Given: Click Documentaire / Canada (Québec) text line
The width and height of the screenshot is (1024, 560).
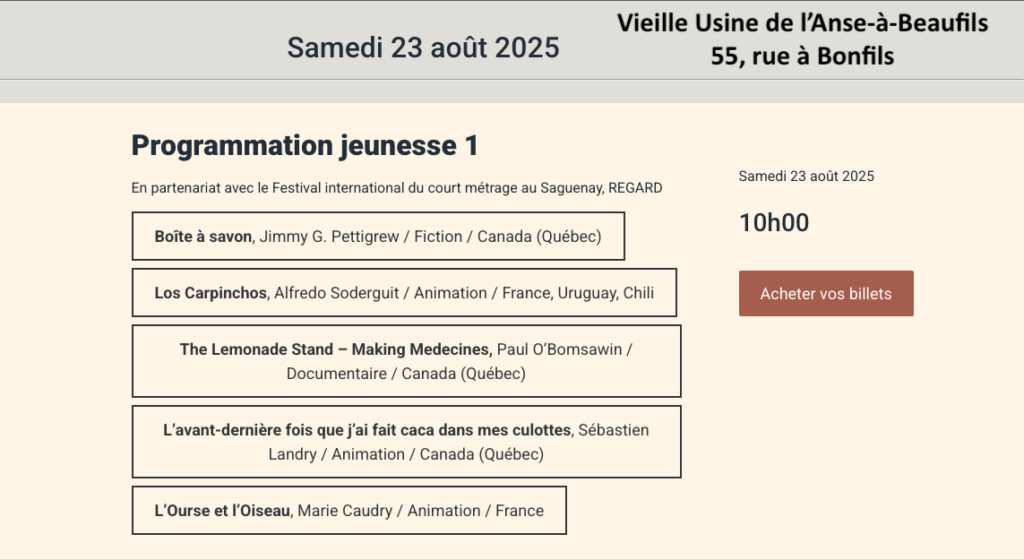Looking at the screenshot, I should (x=406, y=374).
